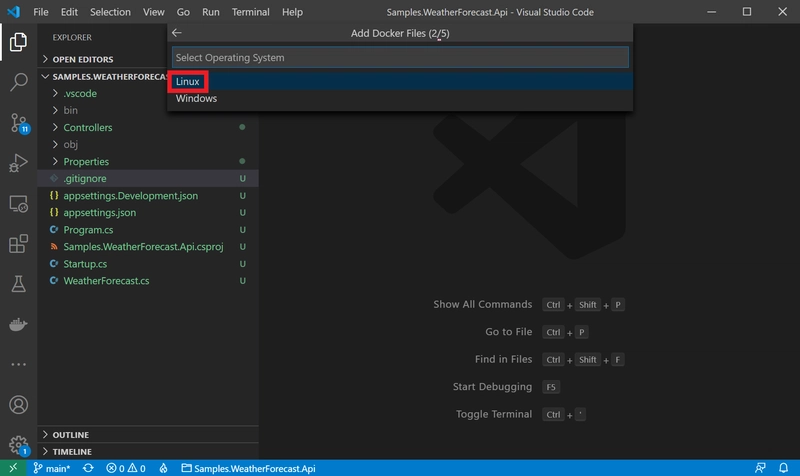This screenshot has width=800, height=476.
Task: Open the View menu
Action: (153, 12)
